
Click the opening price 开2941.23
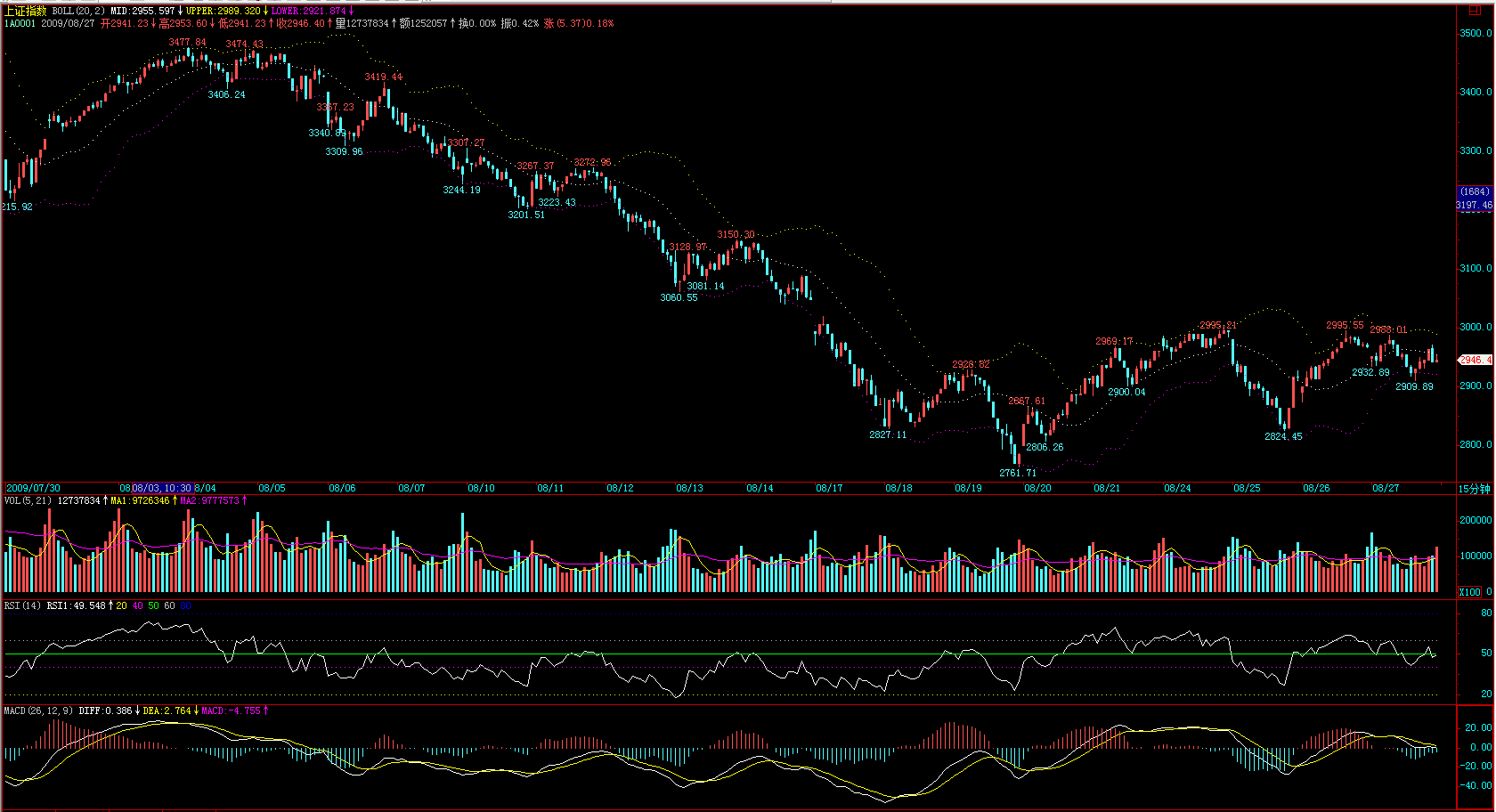tap(125, 23)
